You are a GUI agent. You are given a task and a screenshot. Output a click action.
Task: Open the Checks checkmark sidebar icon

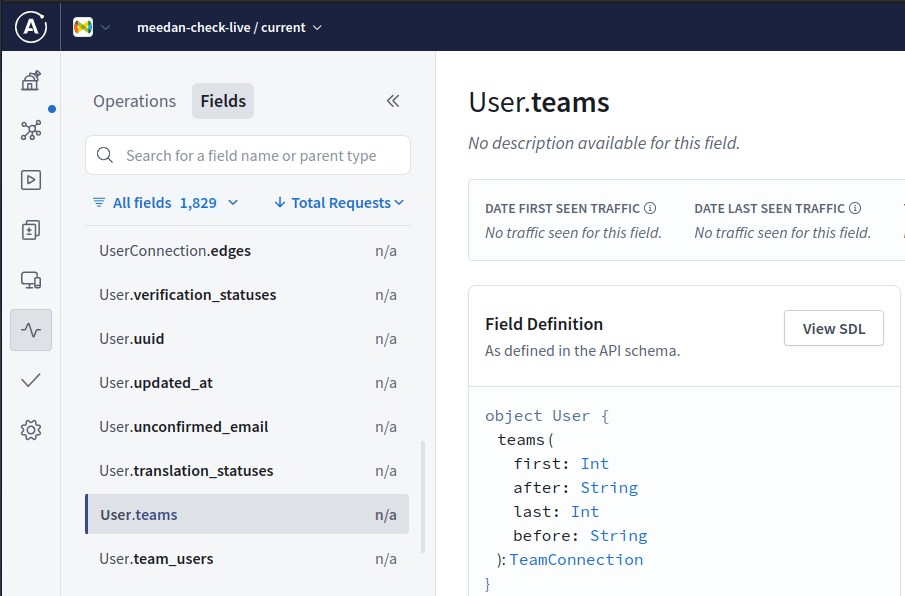click(x=31, y=380)
